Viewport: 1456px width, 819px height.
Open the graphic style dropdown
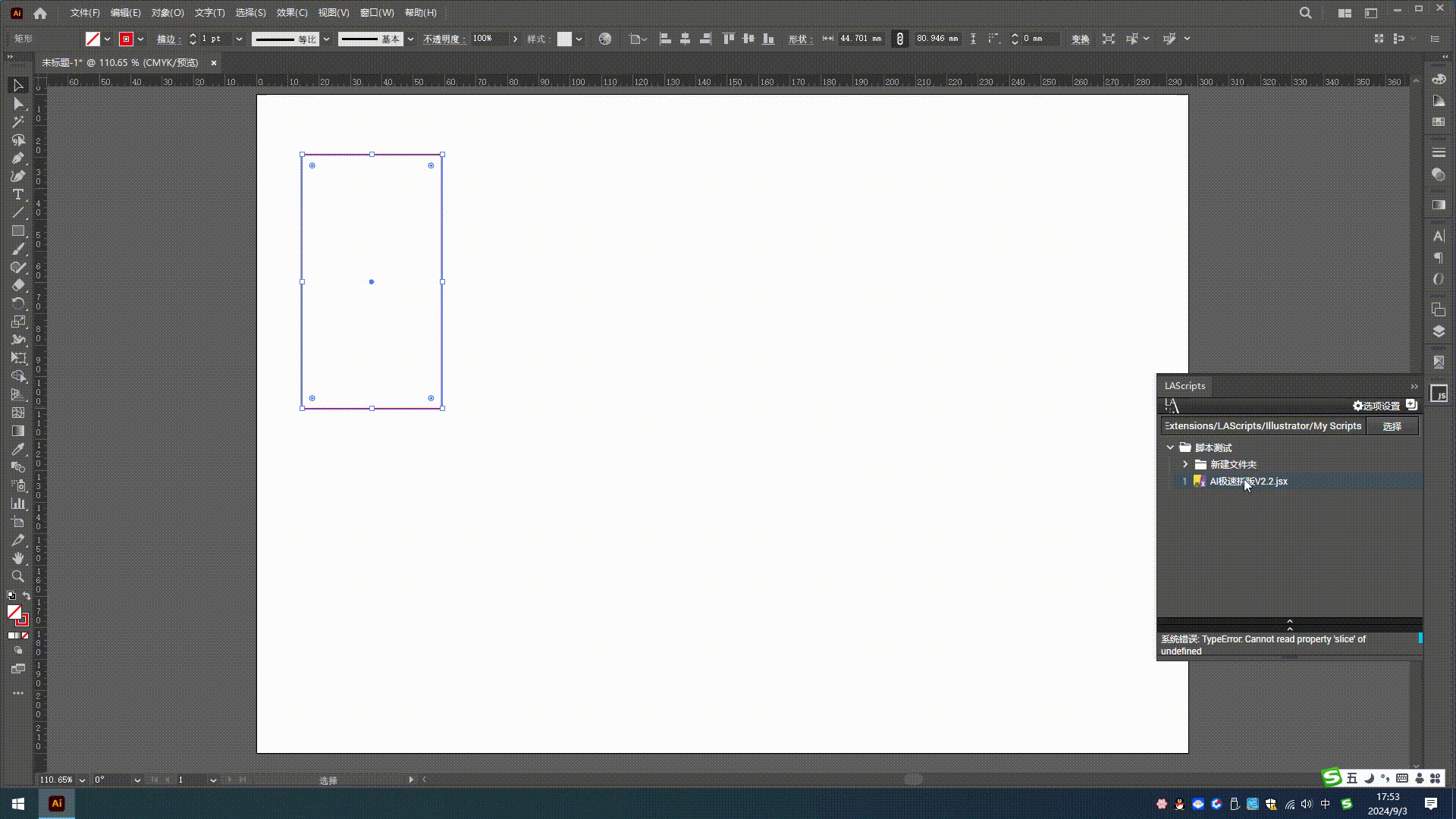pyautogui.click(x=579, y=39)
